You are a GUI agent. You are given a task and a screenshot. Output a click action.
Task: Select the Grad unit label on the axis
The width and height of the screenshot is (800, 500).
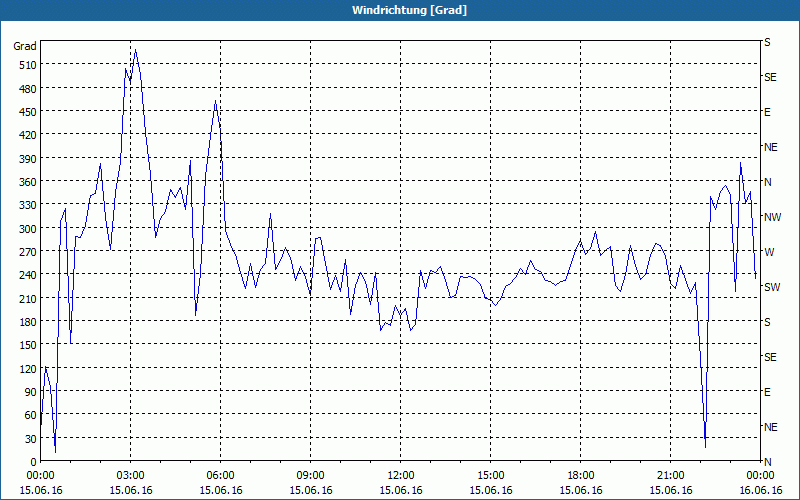[x=25, y=46]
